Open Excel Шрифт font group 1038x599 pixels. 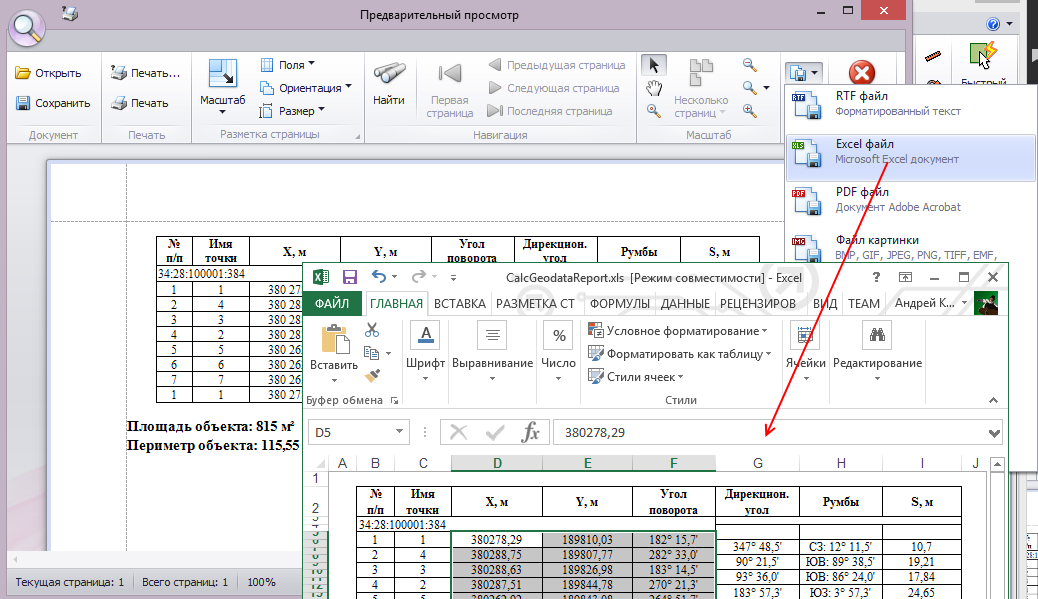click(425, 352)
